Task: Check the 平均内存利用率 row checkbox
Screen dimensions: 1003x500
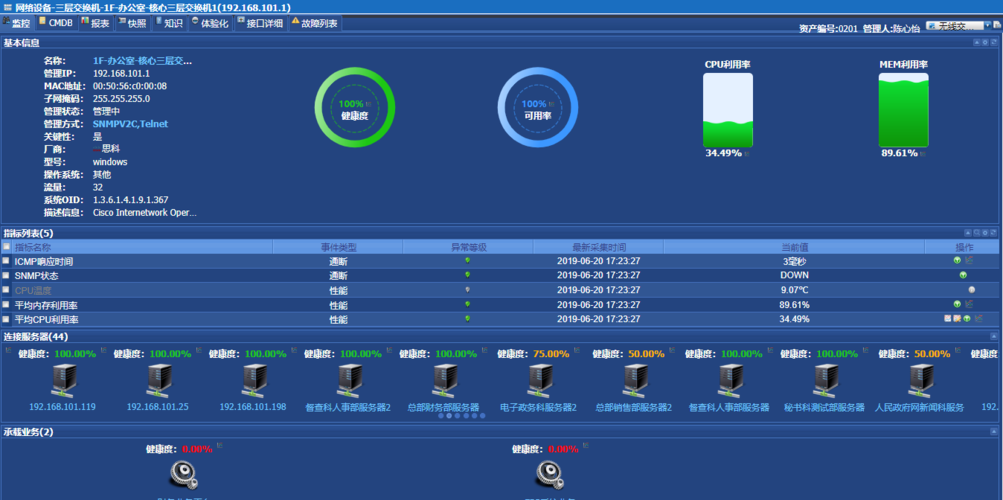Action: coord(6,304)
